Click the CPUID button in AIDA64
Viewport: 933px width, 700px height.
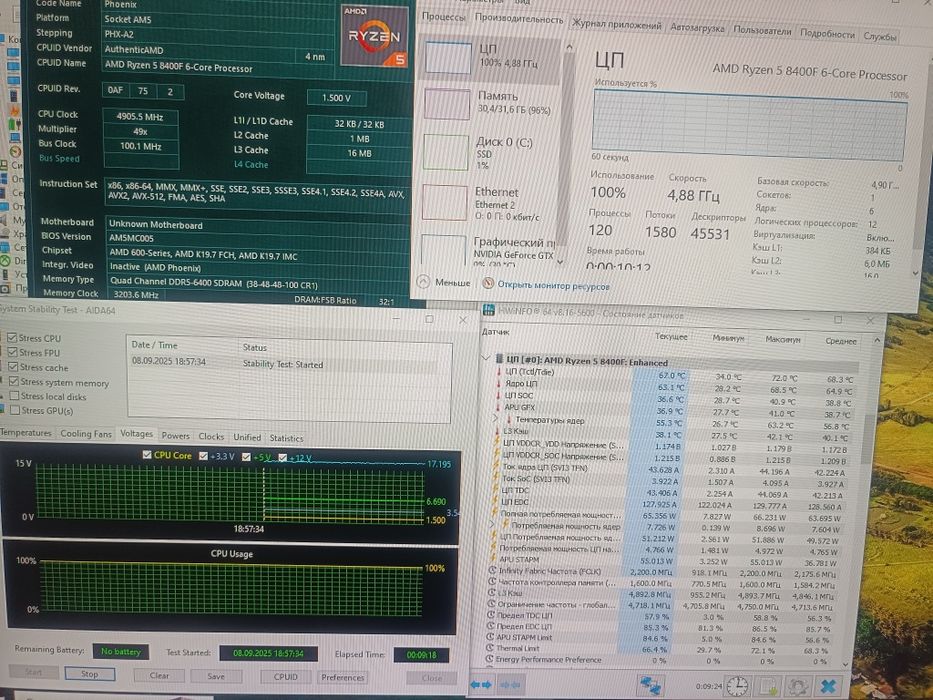pyautogui.click(x=286, y=677)
